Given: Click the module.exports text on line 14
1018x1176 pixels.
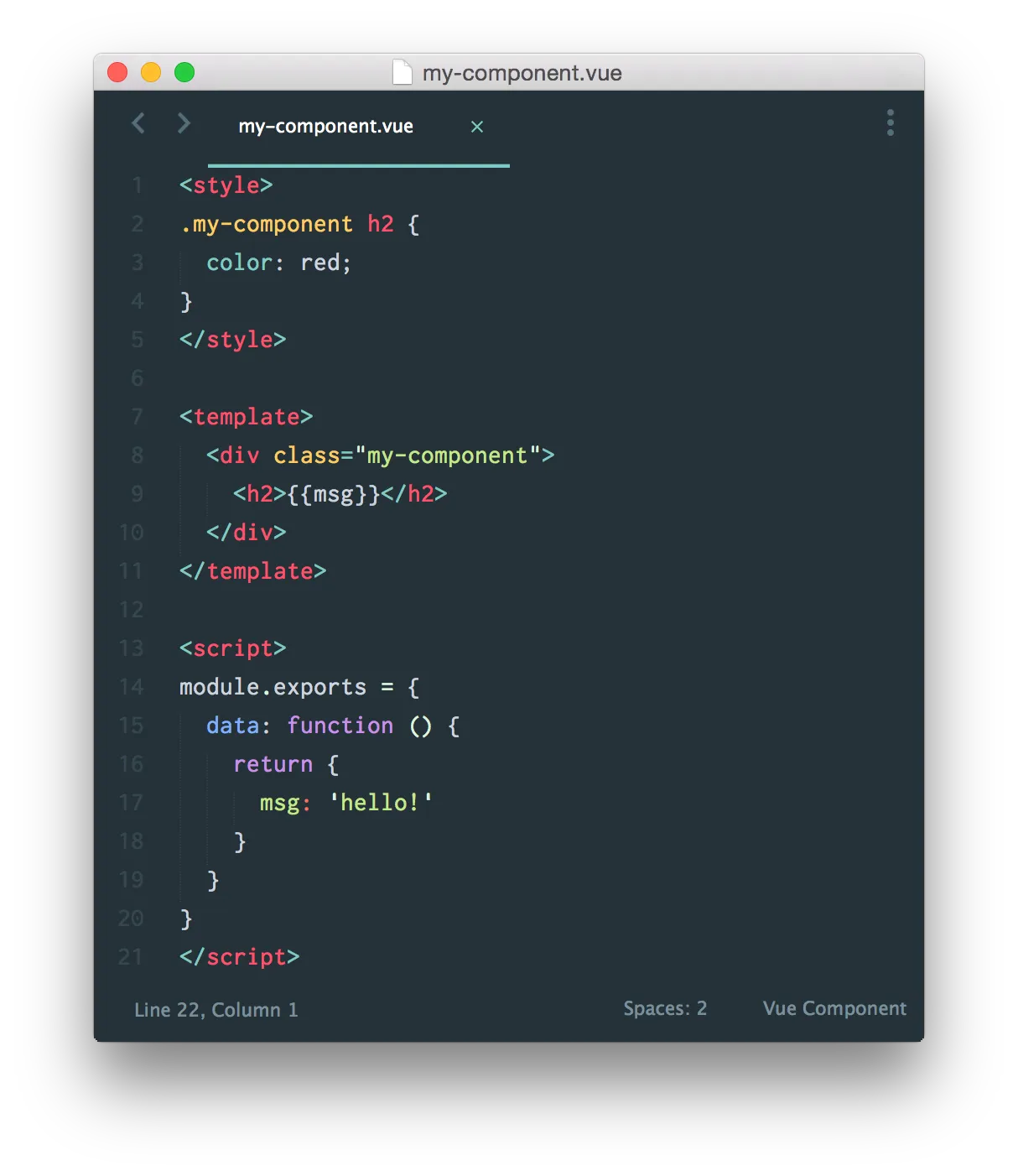Looking at the screenshot, I should tap(273, 687).
